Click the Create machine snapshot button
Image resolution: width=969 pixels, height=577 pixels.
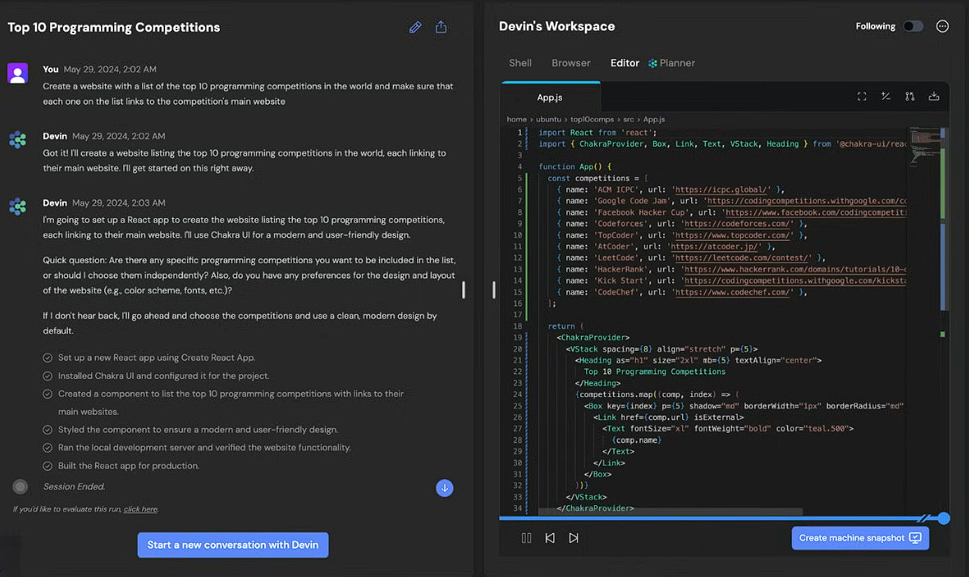[x=860, y=537]
